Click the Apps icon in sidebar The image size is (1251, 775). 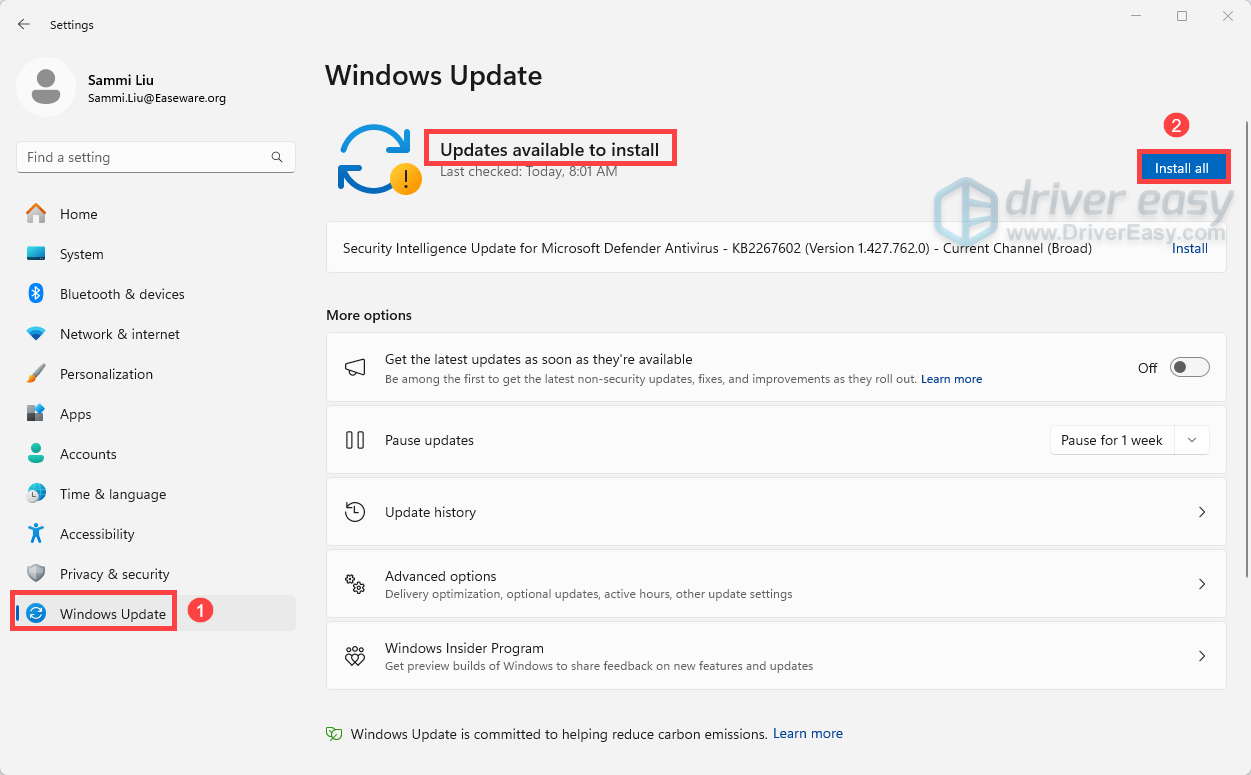(x=36, y=414)
